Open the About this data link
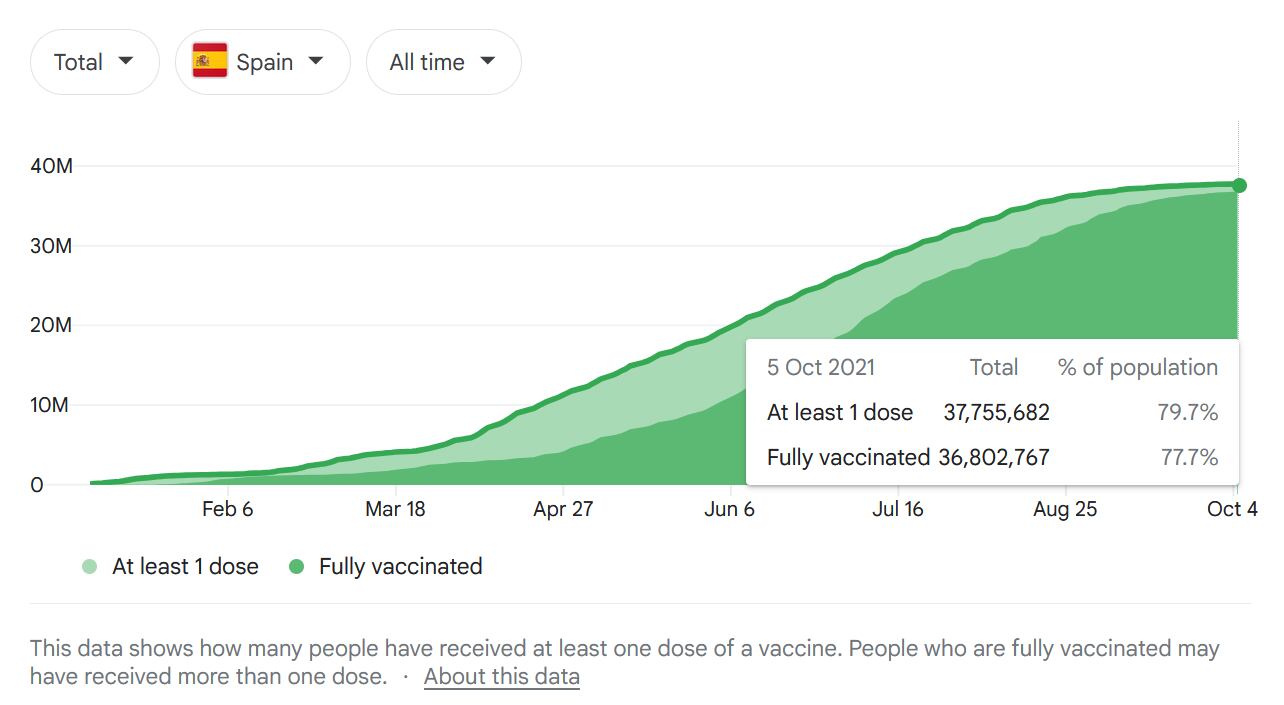Screen dimensions: 1284x705 [501, 676]
